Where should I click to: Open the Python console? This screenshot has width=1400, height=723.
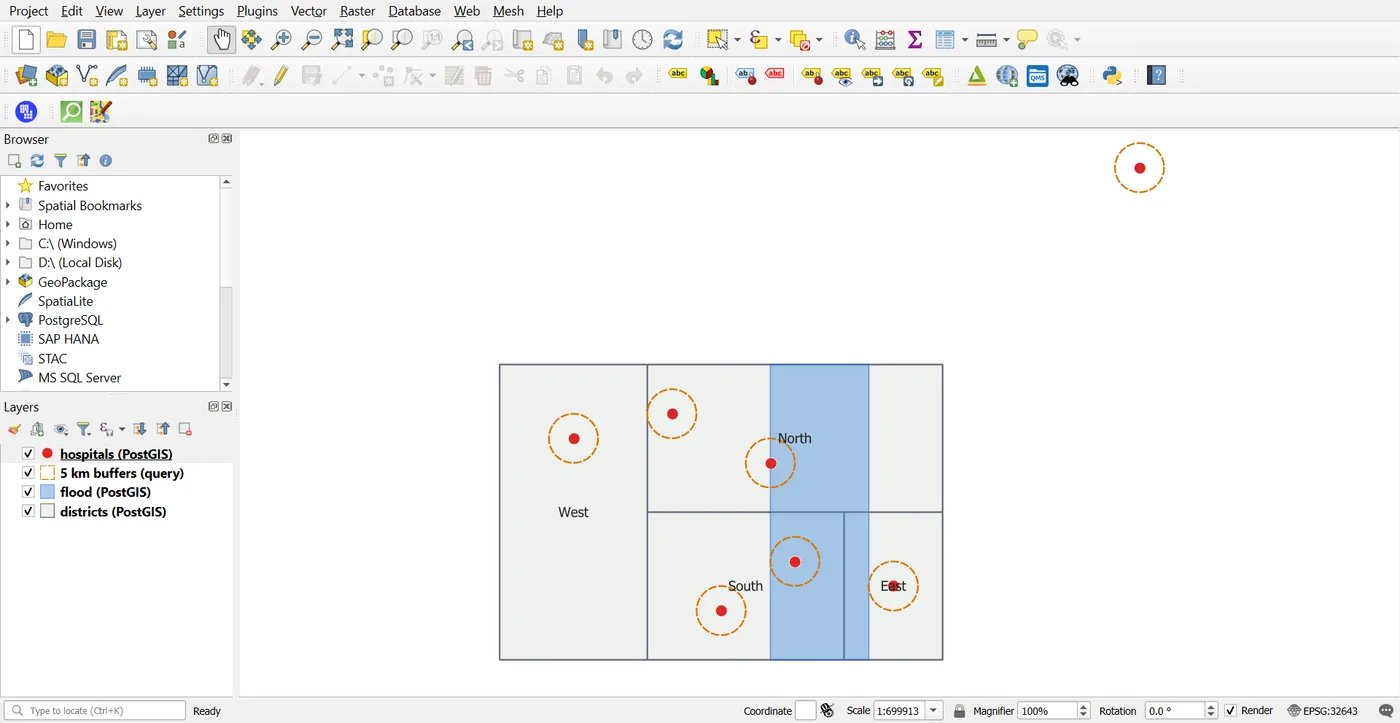click(x=1112, y=76)
